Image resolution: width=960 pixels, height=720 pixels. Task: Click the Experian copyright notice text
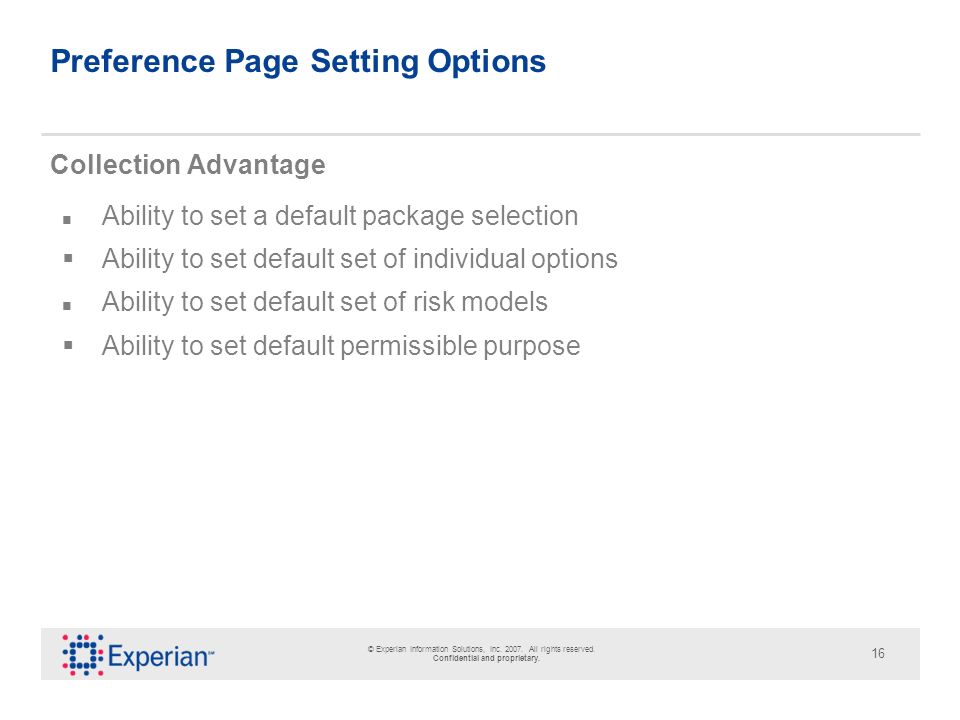pyautogui.click(x=481, y=649)
